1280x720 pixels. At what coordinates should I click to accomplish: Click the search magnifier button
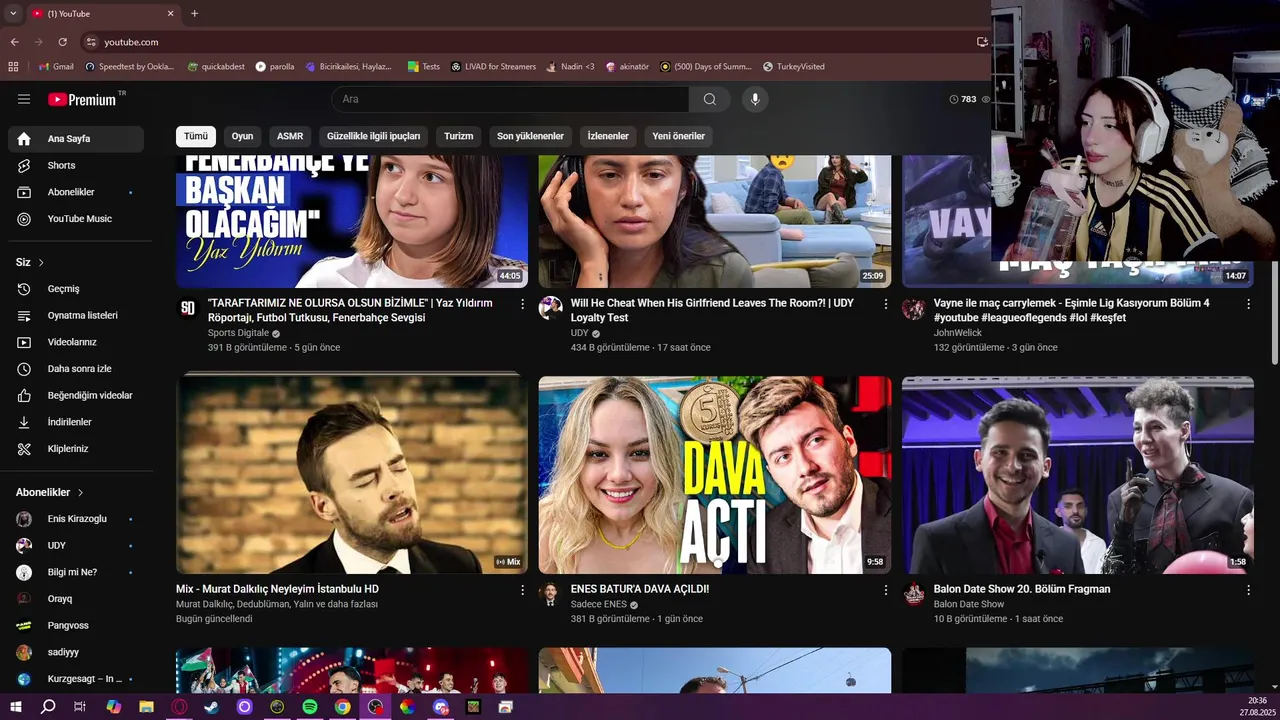[x=709, y=99]
